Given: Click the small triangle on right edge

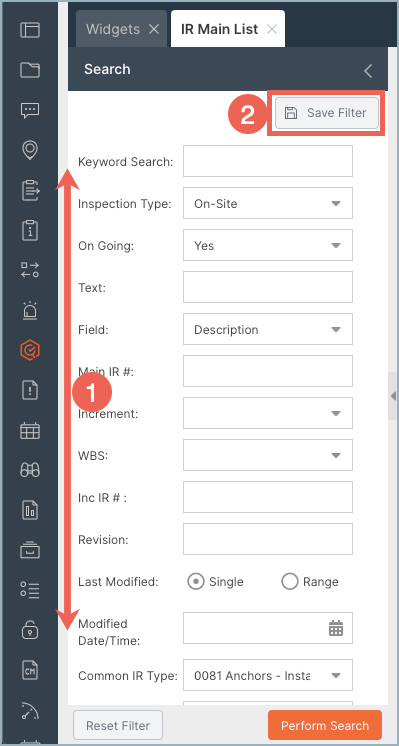Looking at the screenshot, I should coord(393,396).
